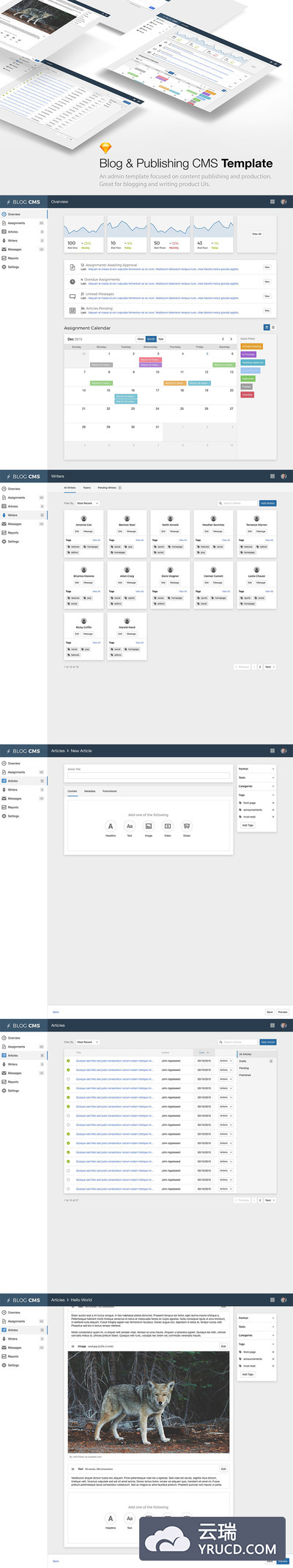Go to the next calendar month arrow
Screen dimensions: 293x1568
[x=231, y=339]
